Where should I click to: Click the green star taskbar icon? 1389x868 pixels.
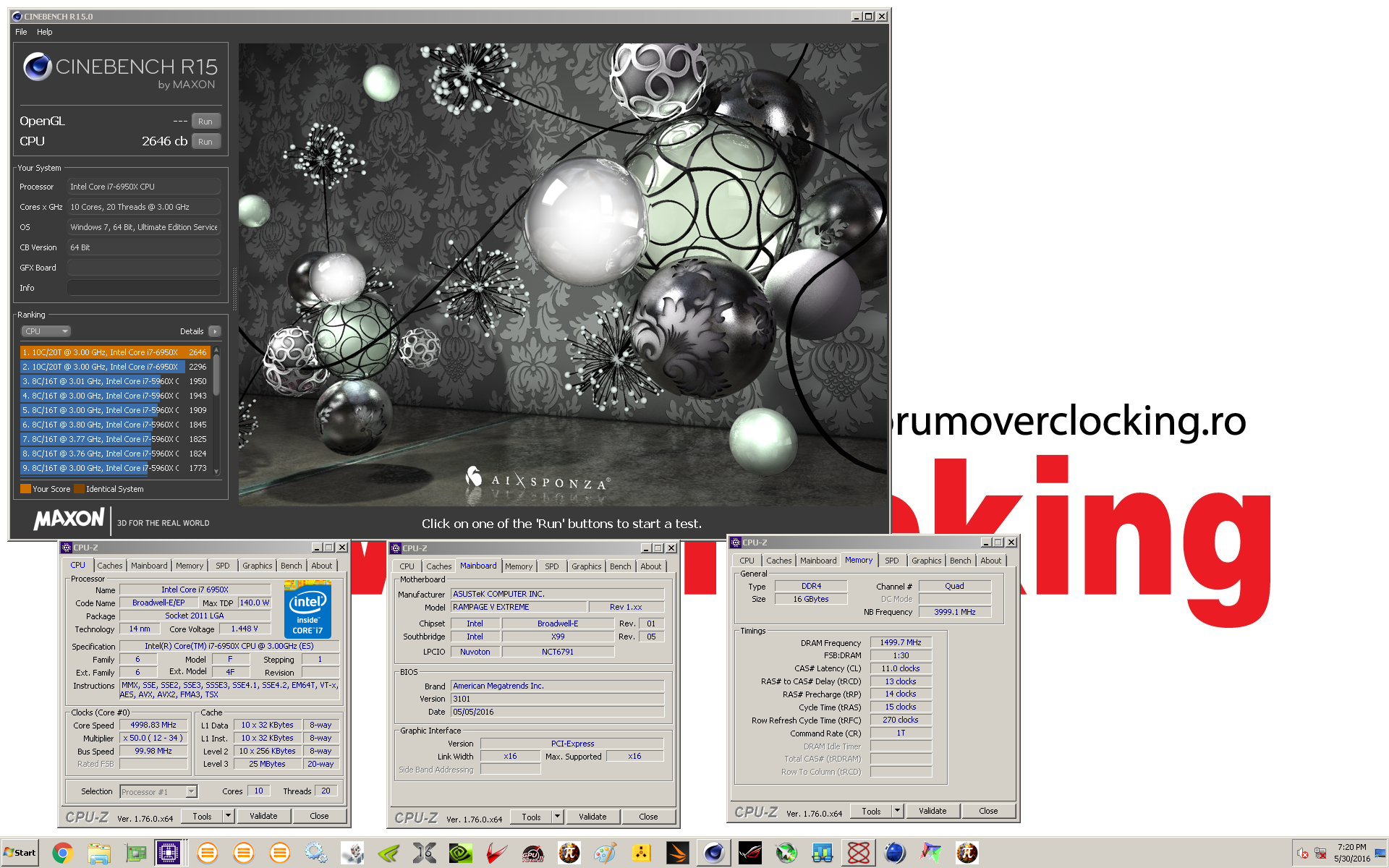(786, 853)
